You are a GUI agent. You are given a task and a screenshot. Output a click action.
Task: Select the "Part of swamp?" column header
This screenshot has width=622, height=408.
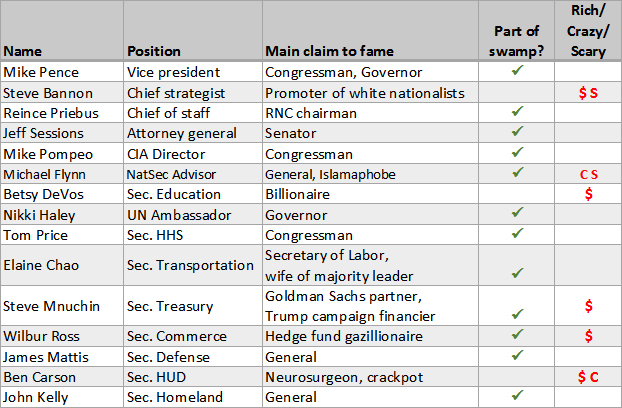(517, 41)
